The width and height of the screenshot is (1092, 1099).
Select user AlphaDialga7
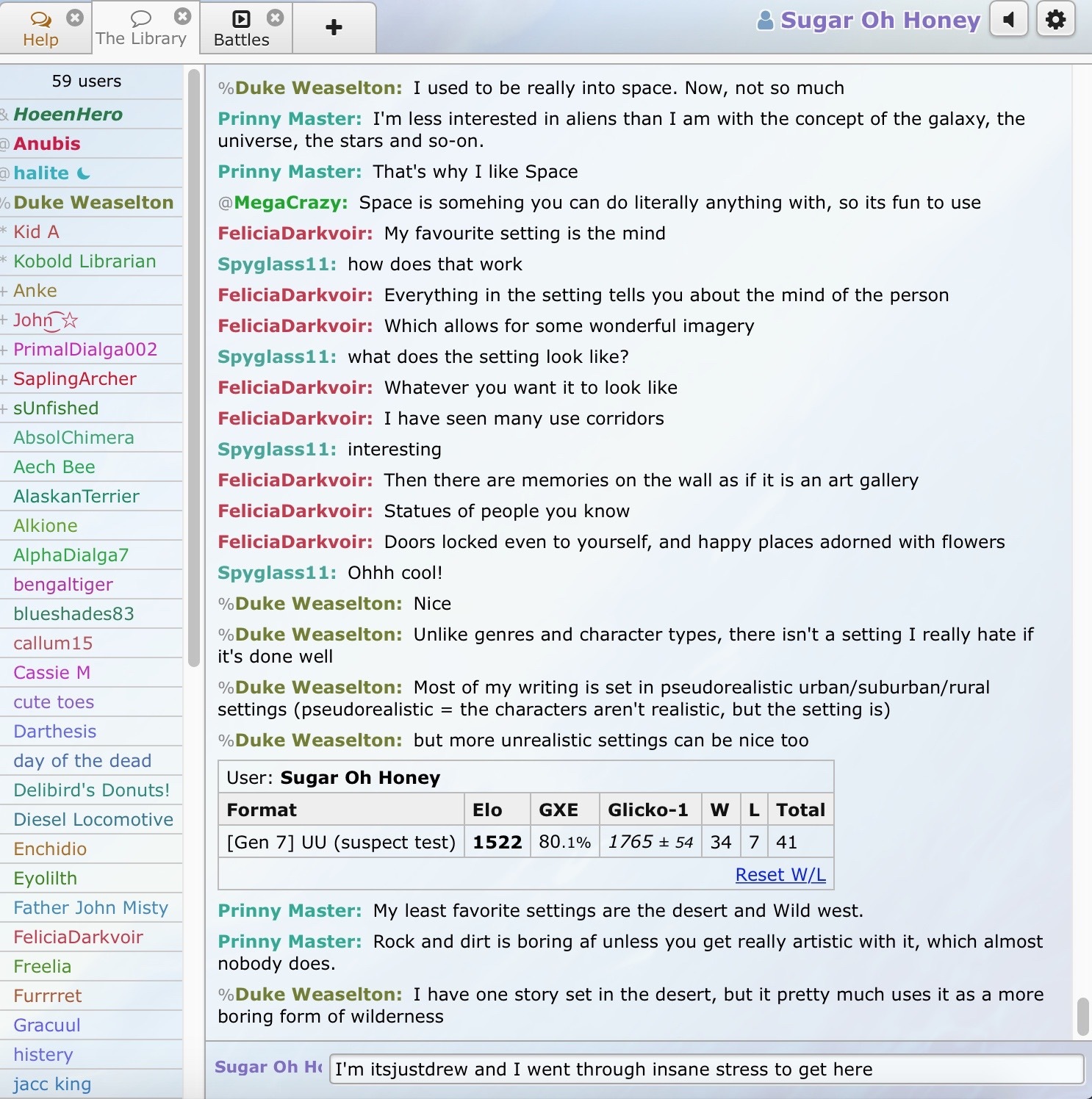(x=91, y=555)
